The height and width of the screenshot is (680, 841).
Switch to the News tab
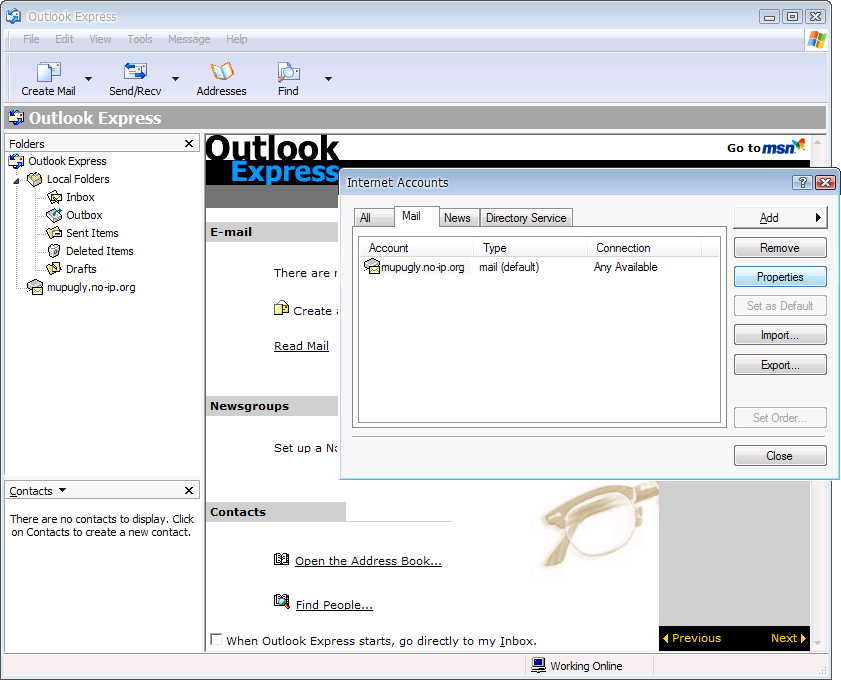[x=457, y=218]
